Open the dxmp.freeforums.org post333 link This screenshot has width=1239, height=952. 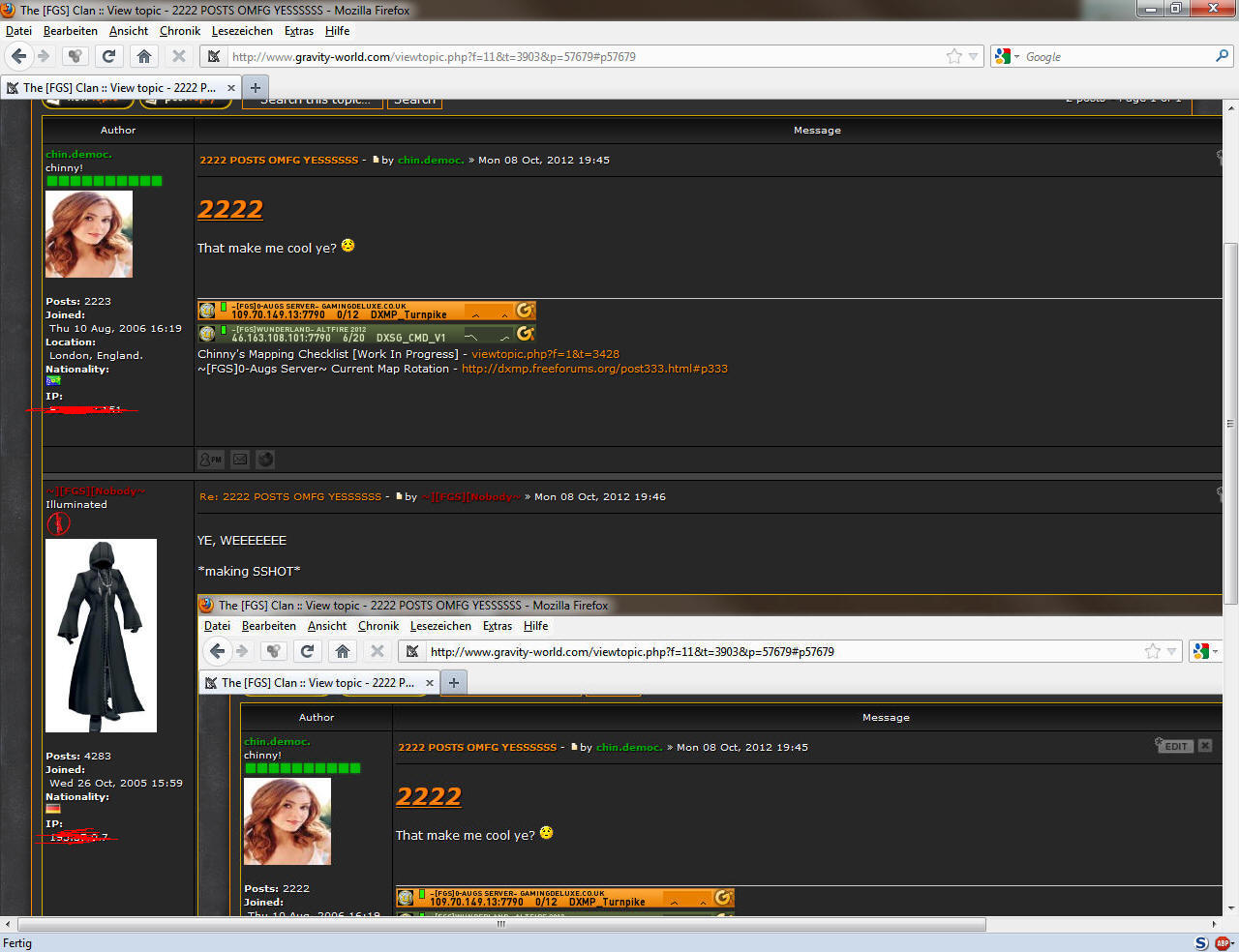point(594,369)
